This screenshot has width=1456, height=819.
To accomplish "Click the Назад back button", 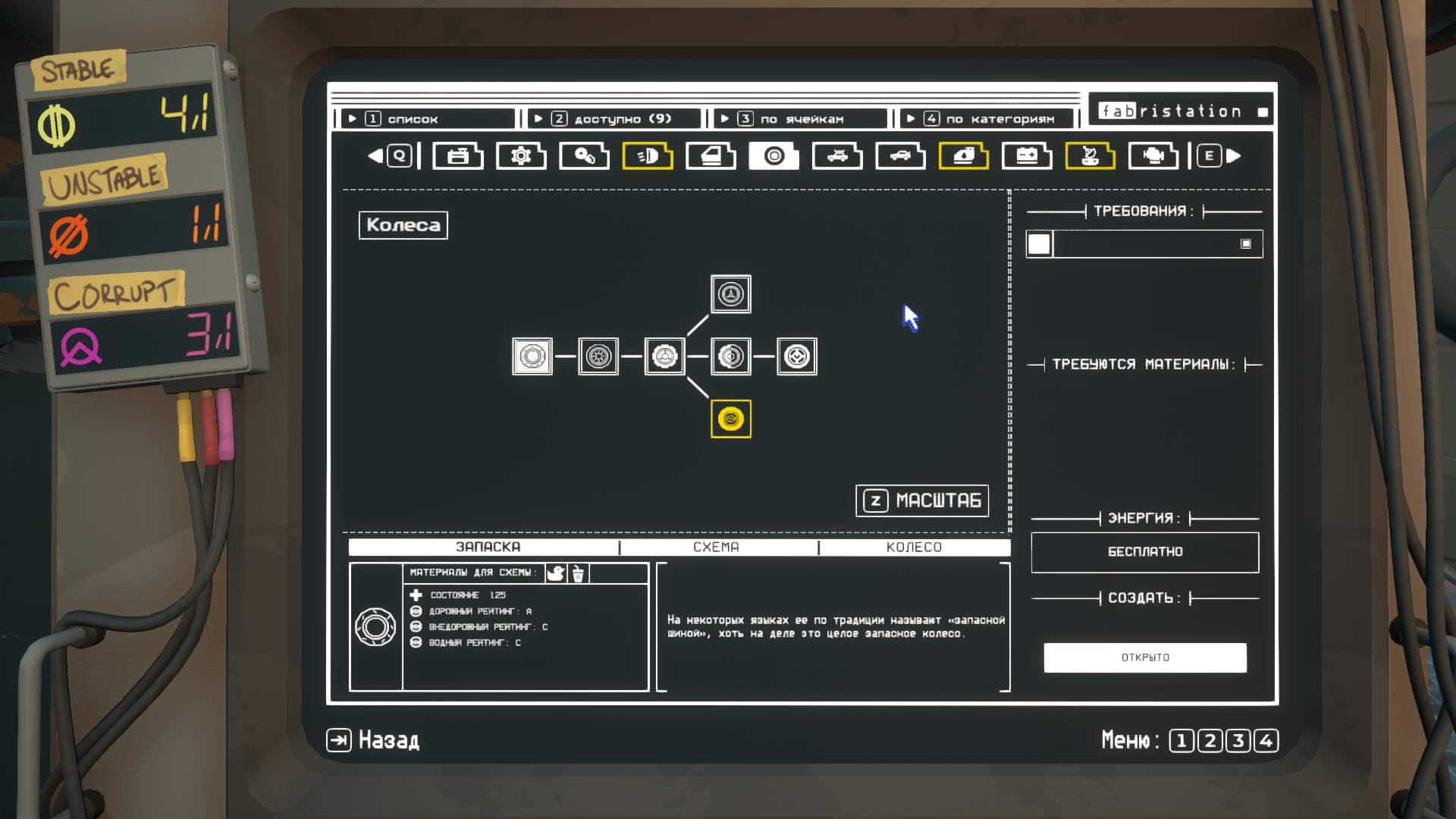I will (x=373, y=740).
